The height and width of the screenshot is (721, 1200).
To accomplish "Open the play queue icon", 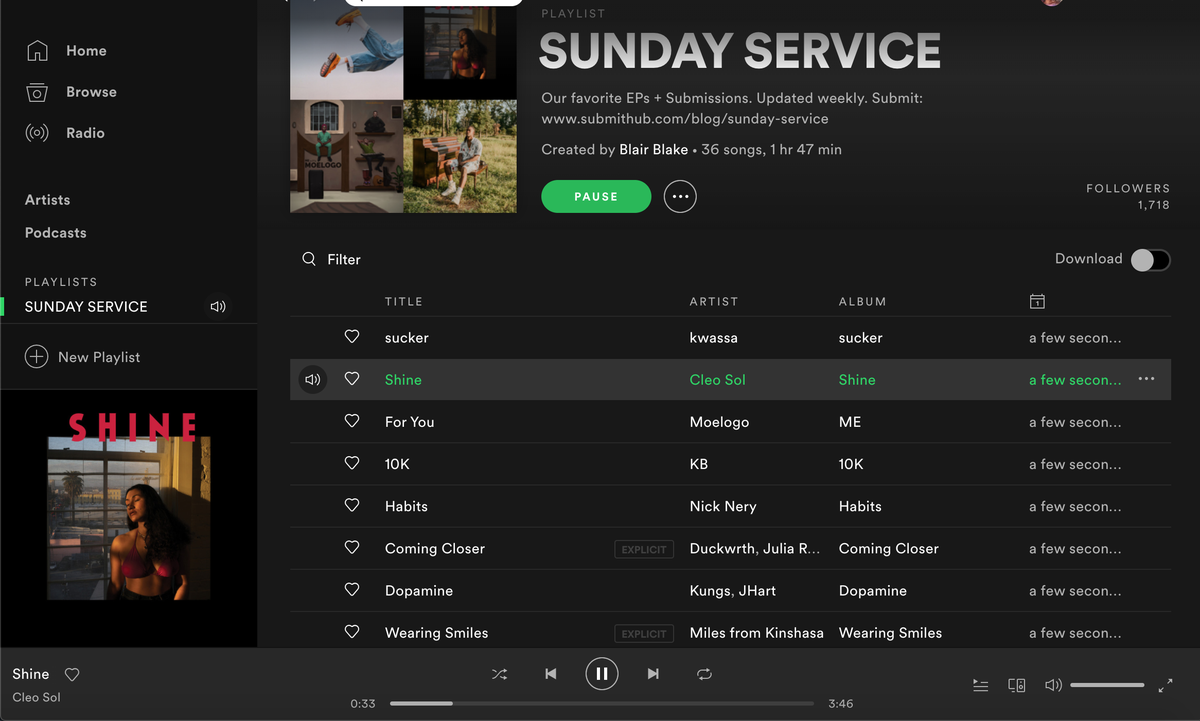I will pyautogui.click(x=981, y=685).
